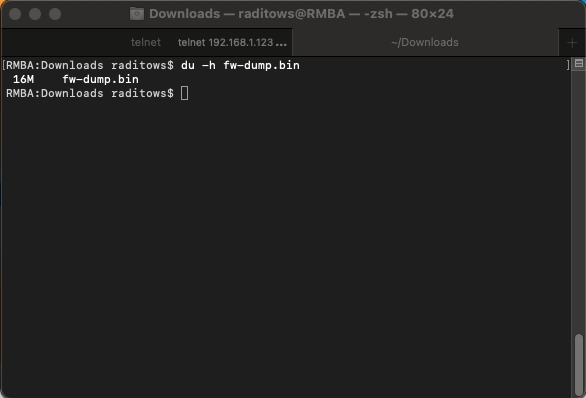
Task: Open a new tab with plus button
Action: tap(572, 43)
